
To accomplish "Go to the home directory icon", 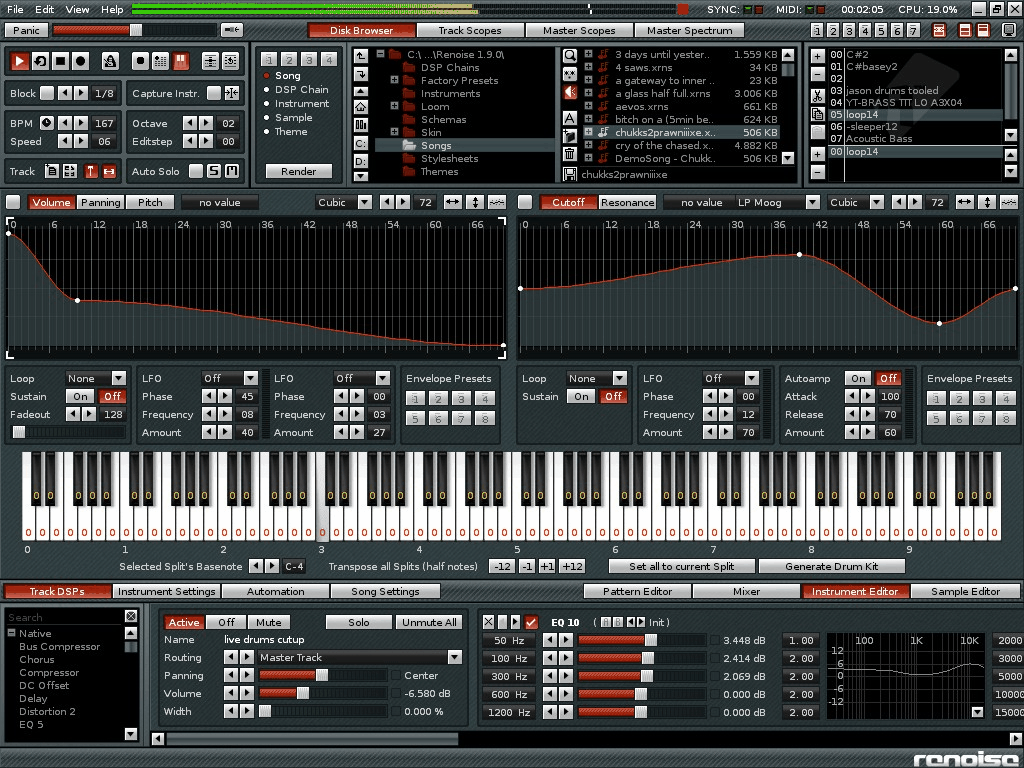I will tap(360, 107).
